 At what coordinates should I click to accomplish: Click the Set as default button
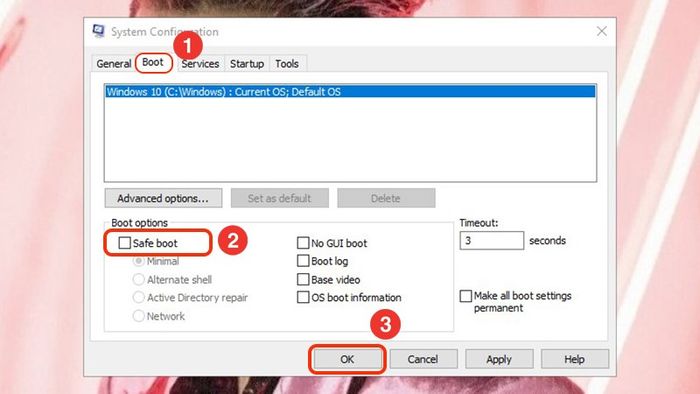pyautogui.click(x=279, y=198)
